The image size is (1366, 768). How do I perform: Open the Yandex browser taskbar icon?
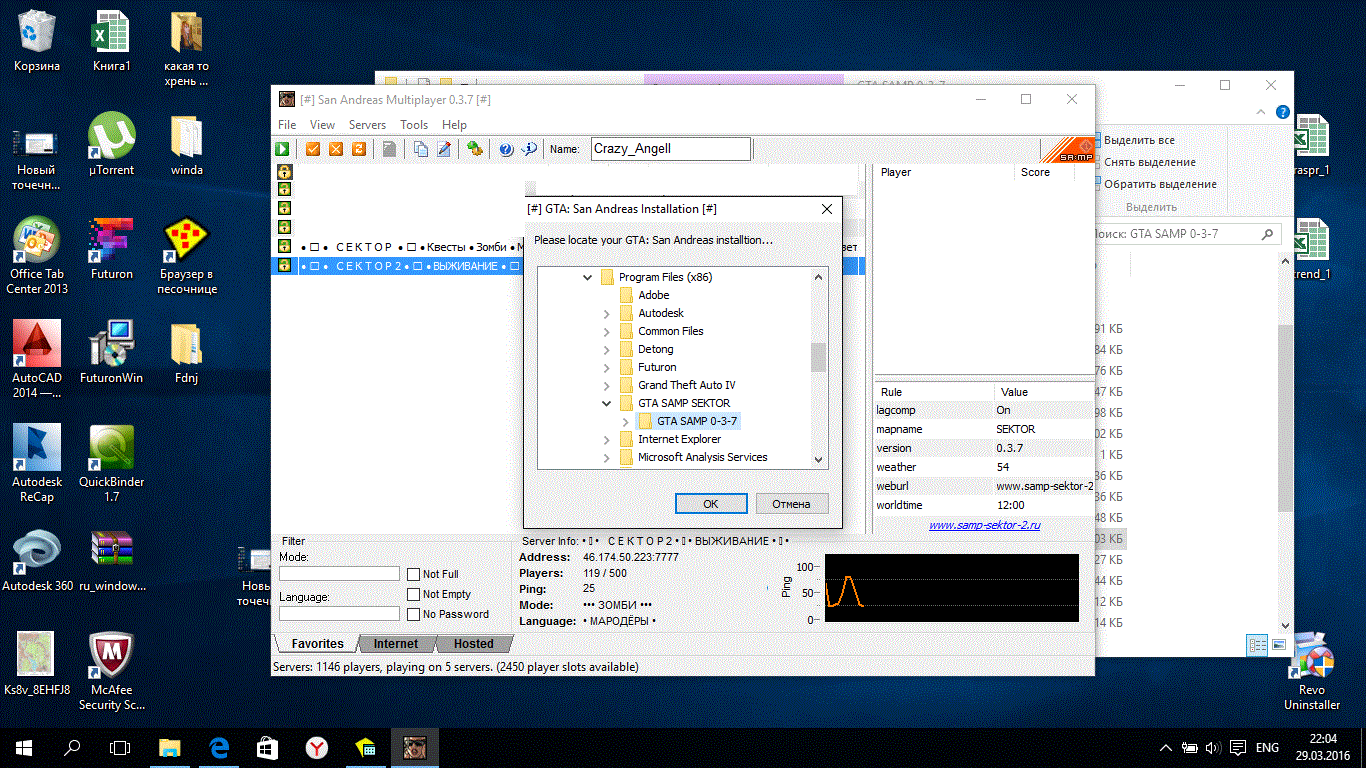tap(316, 747)
